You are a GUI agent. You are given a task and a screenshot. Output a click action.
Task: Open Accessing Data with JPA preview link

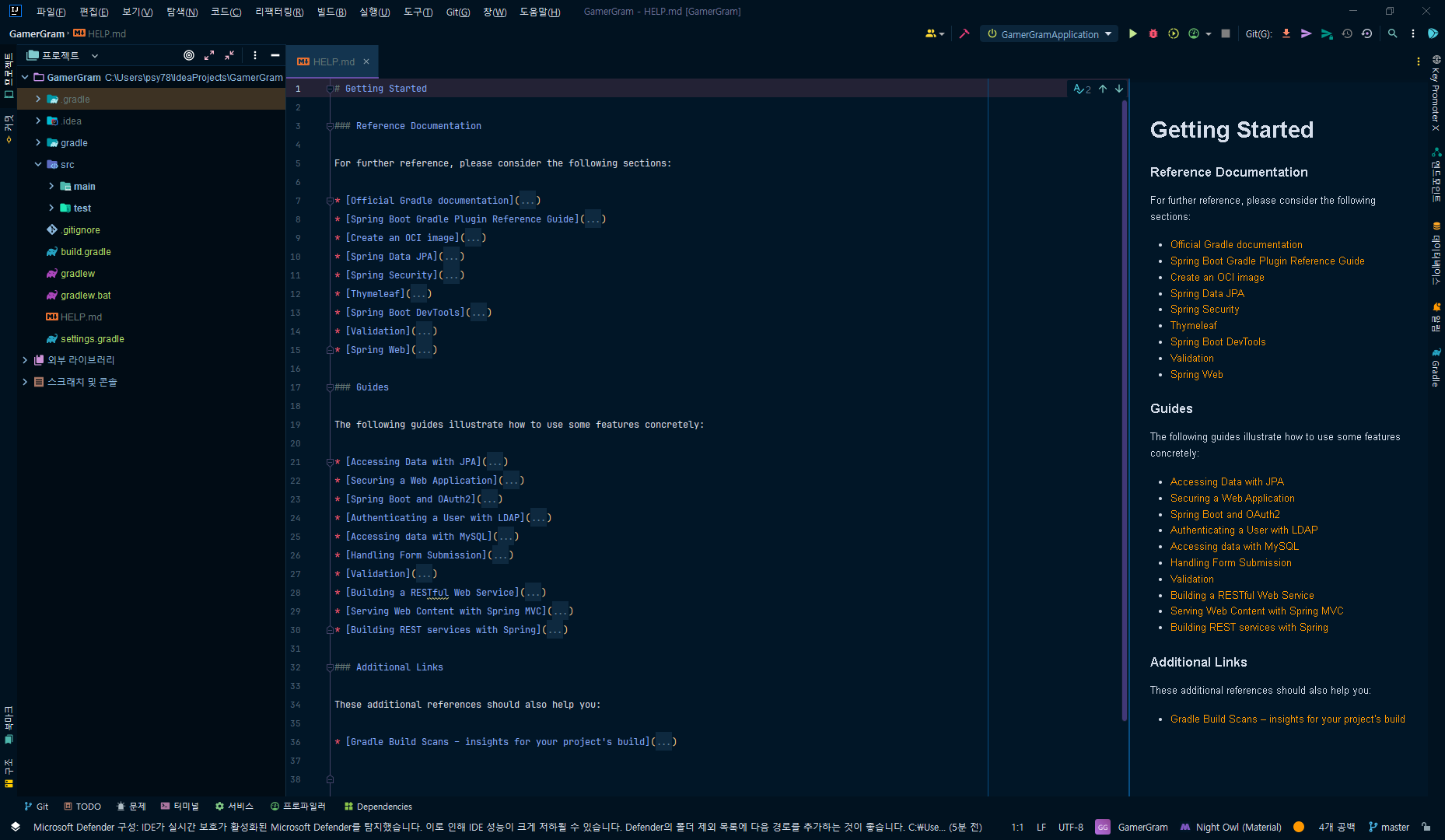[1227, 481]
